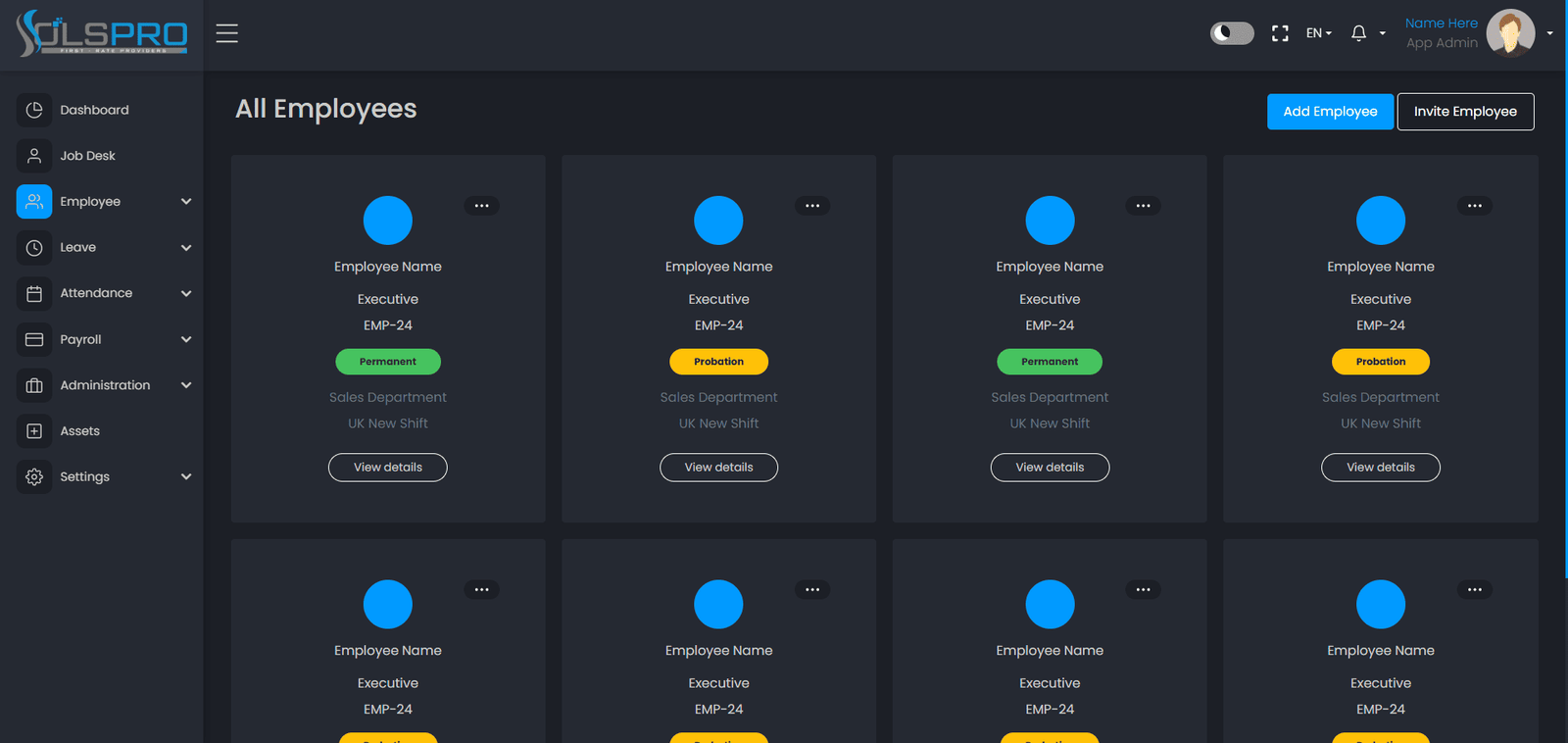Screen dimensions: 1568x743
Task: Open three-dot menu on first employee card
Action: pos(482,206)
